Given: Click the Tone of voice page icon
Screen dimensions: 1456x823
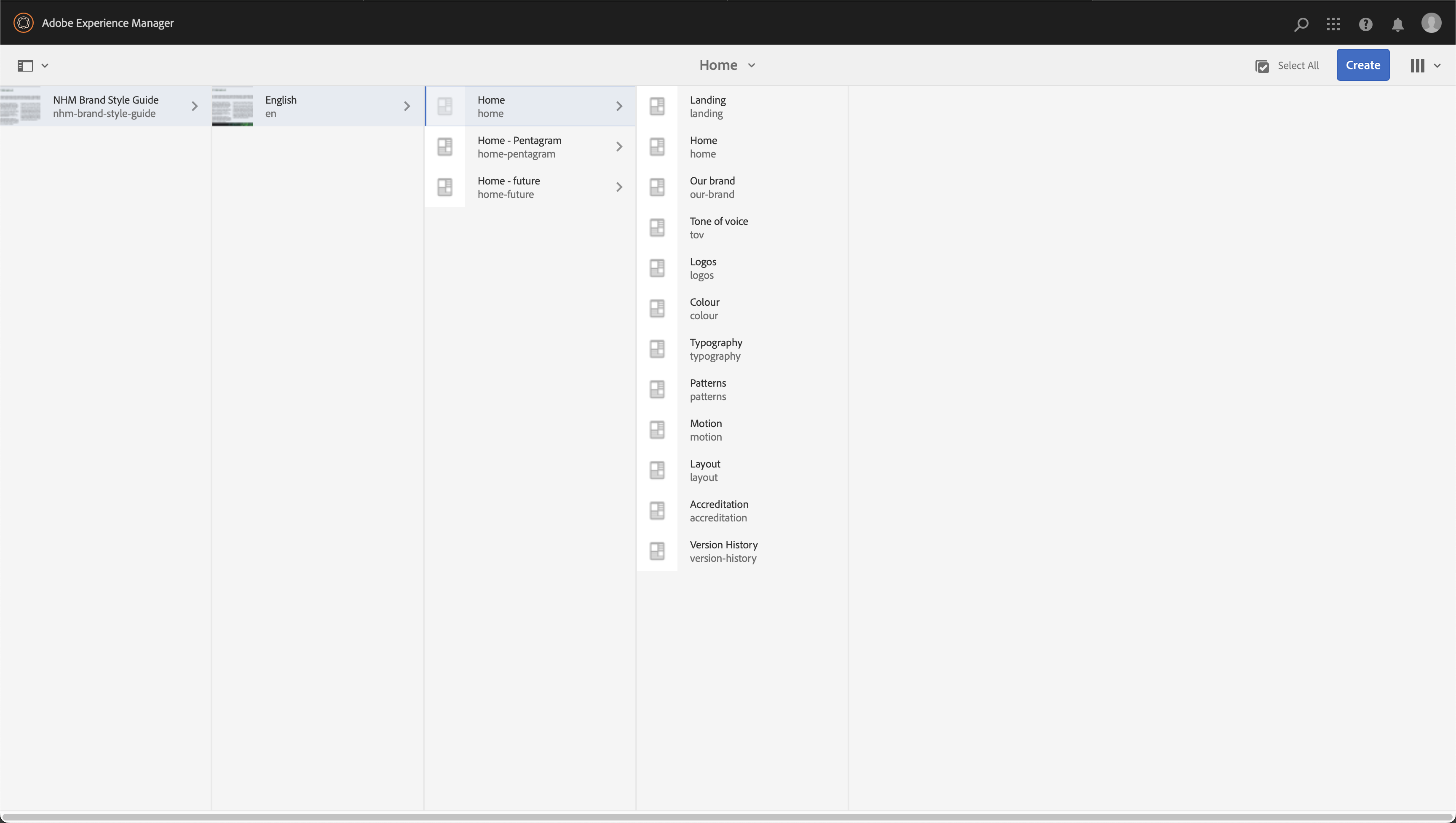Looking at the screenshot, I should coord(657,228).
